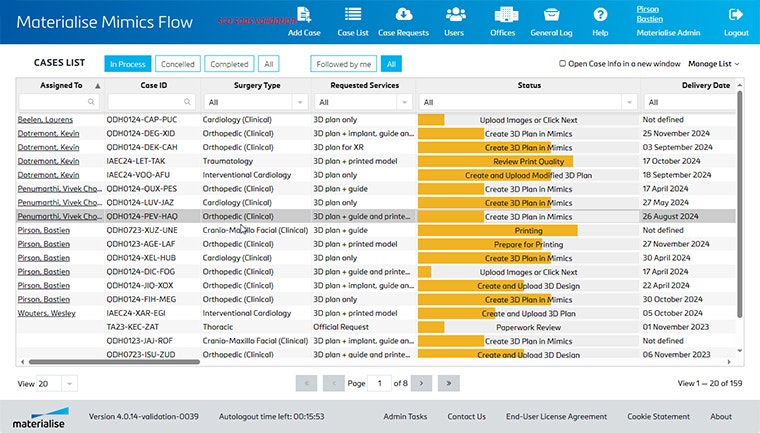Image resolution: width=760 pixels, height=433 pixels.
Task: Open Case Requests cloud icon
Action: 403,15
